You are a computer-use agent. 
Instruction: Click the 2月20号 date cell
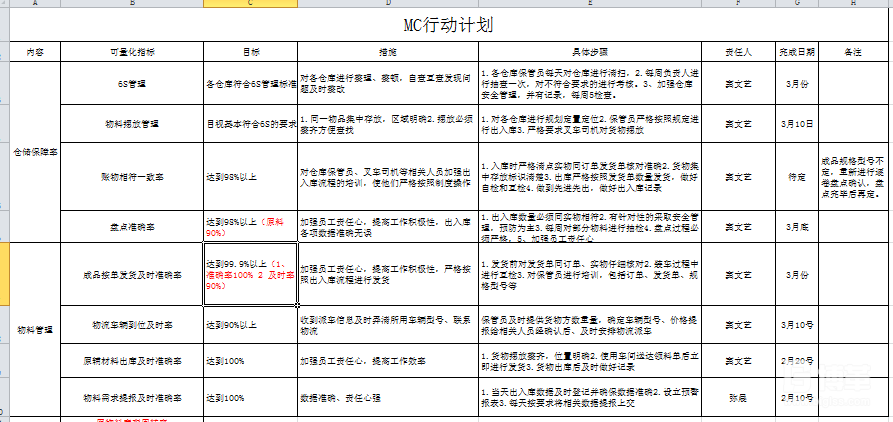[796, 359]
